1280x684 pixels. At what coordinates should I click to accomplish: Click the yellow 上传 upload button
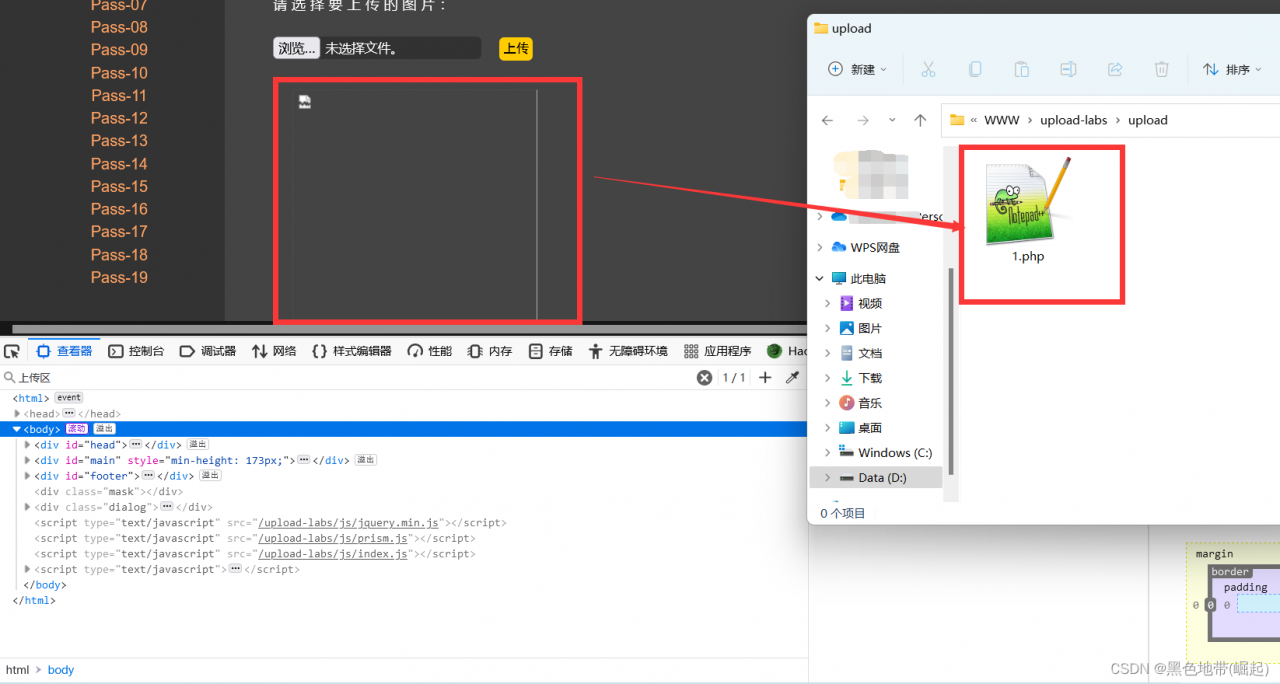click(x=516, y=49)
